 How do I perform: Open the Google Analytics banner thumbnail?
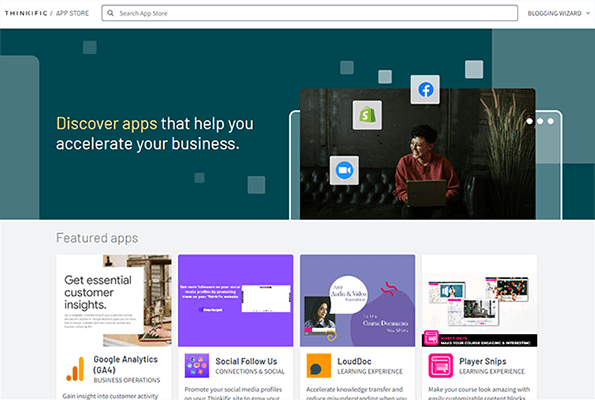[114, 301]
